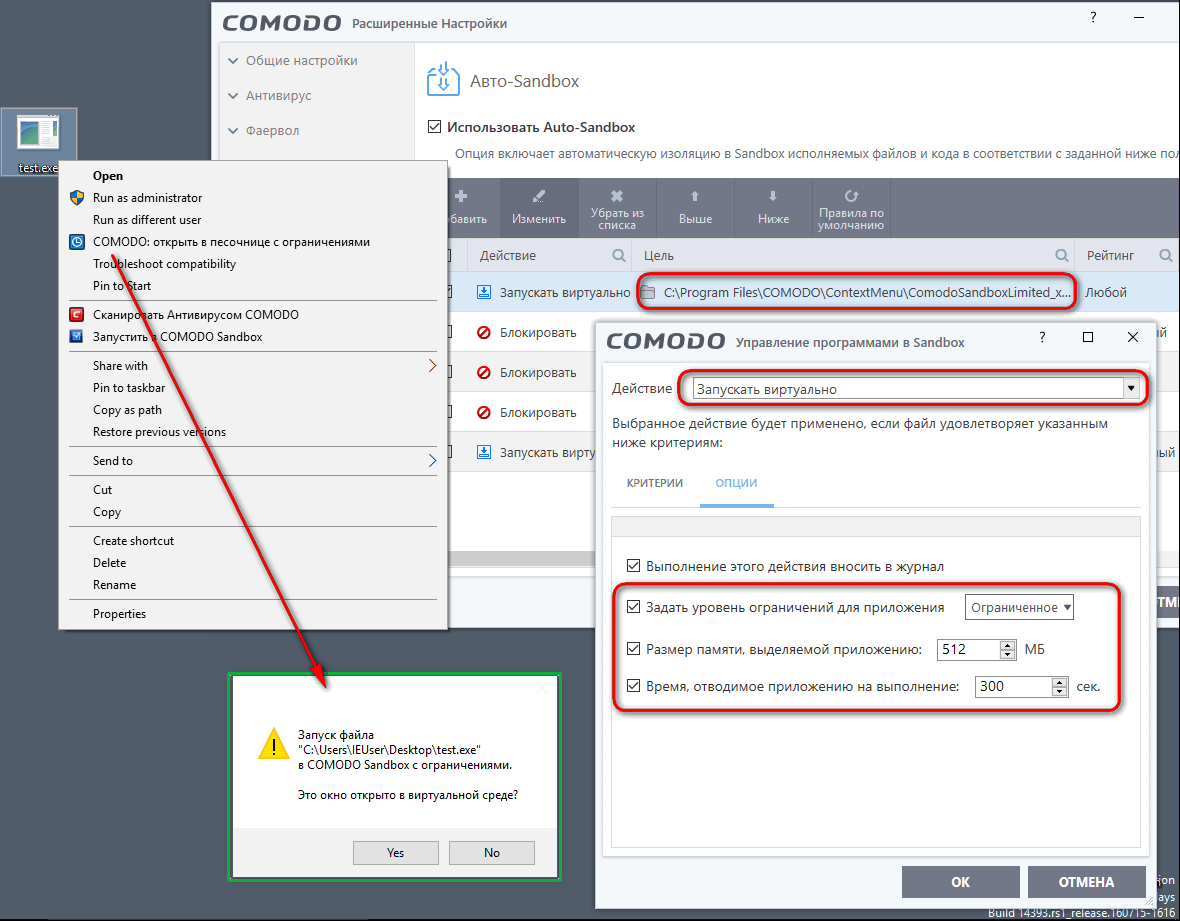
Task: Click the help question mark in the Sandbox dialog
Action: pyautogui.click(x=1042, y=337)
